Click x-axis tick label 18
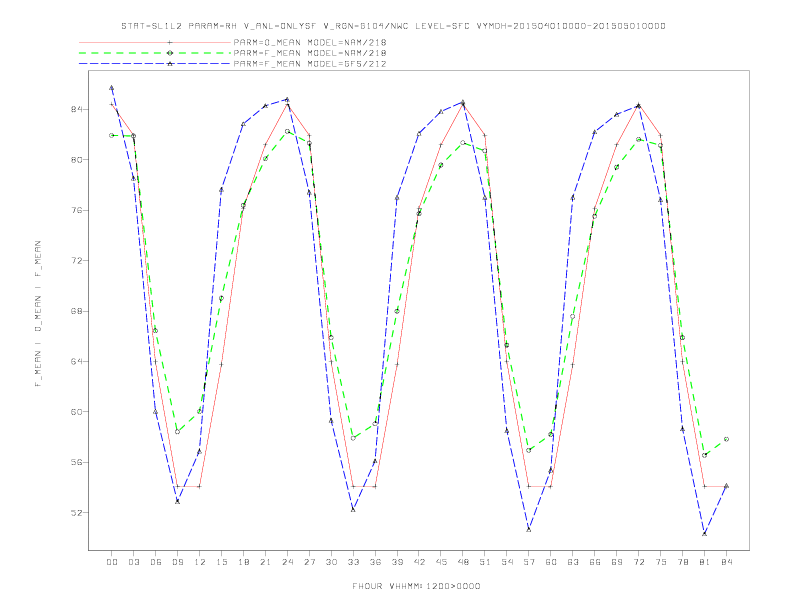 [x=244, y=562]
